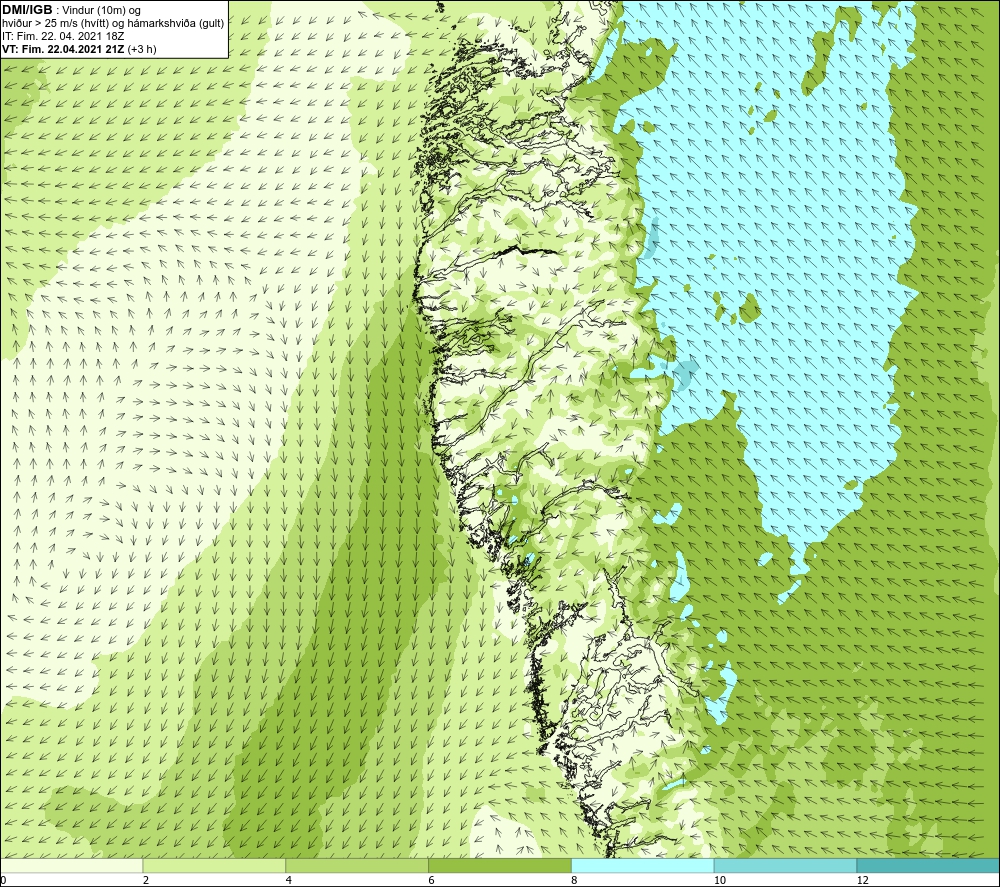Screen dimensions: 1000x887
Task: Click the 2–4 m/s light green legend swatch
Action: click(214, 865)
